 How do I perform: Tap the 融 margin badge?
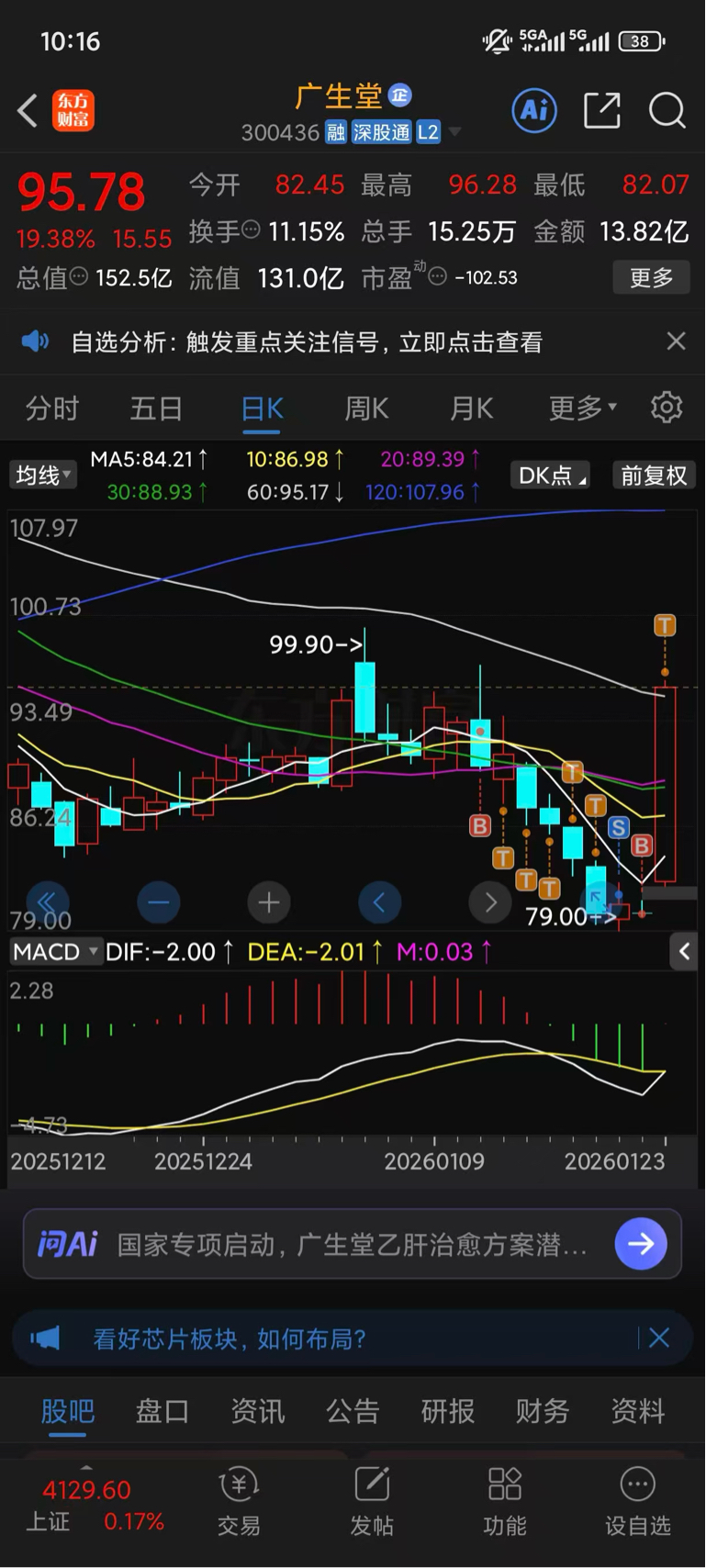coord(336,132)
